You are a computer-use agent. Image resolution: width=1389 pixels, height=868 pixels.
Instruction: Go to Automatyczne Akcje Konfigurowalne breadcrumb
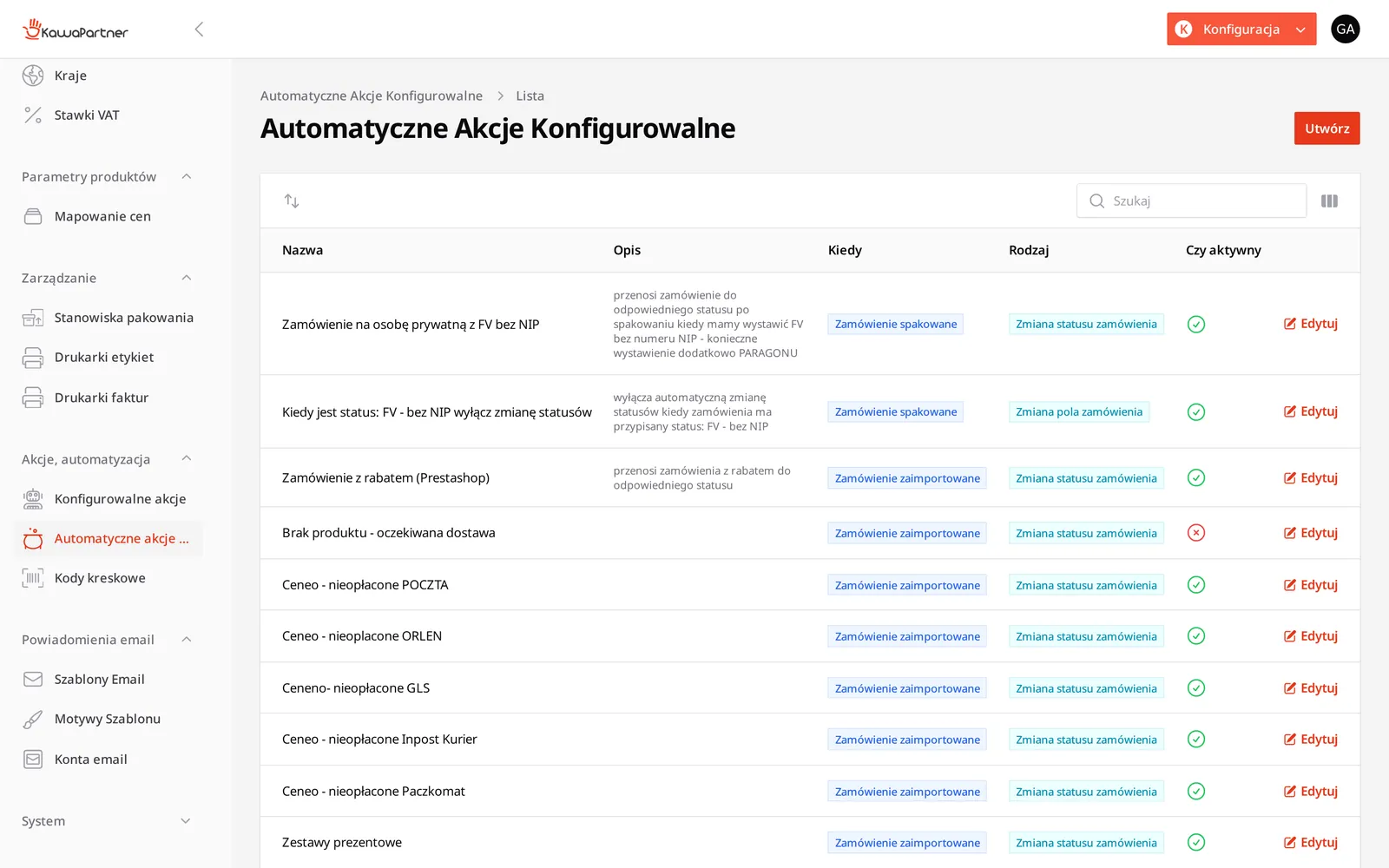click(372, 95)
